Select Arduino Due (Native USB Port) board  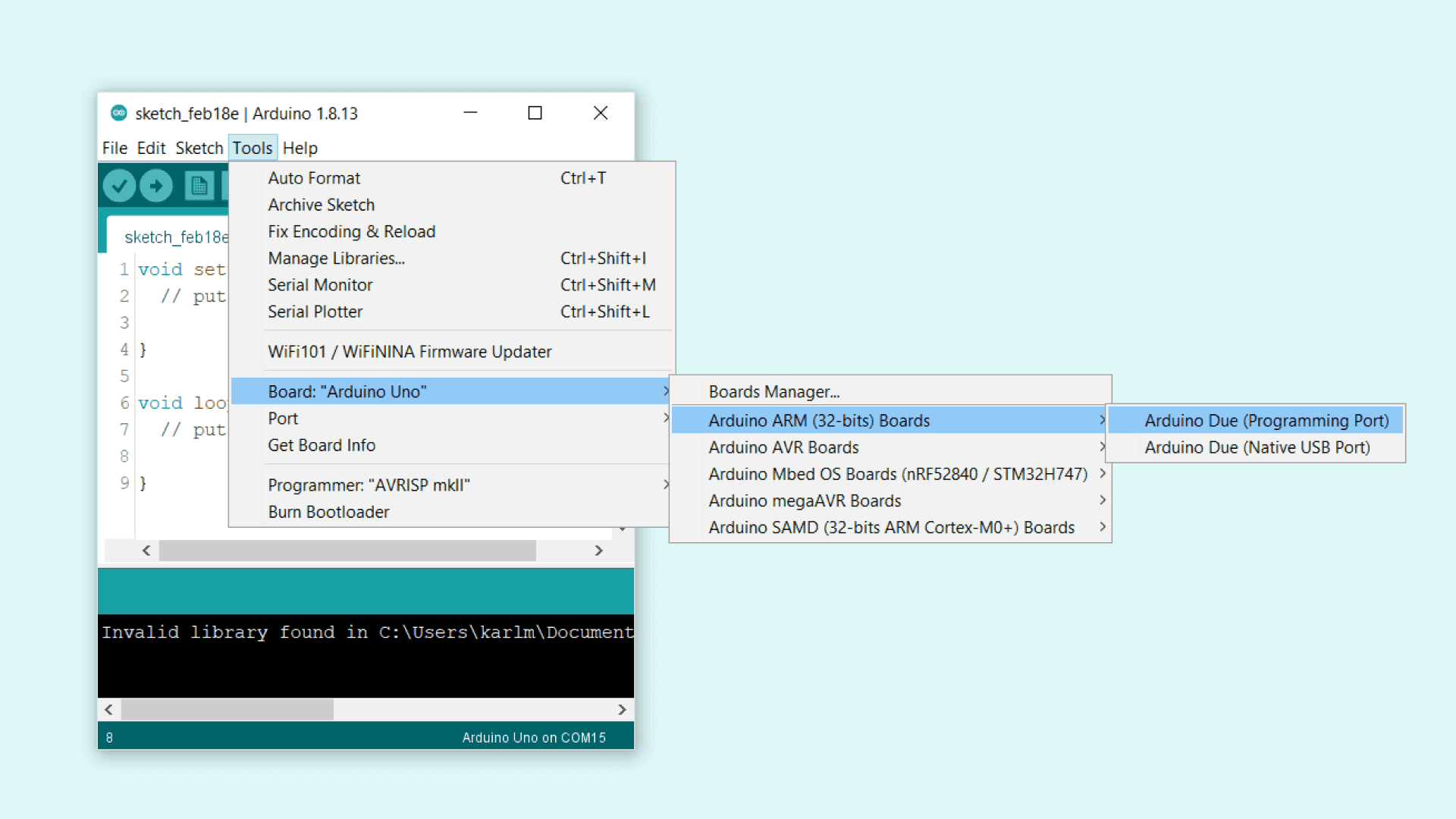click(1257, 447)
